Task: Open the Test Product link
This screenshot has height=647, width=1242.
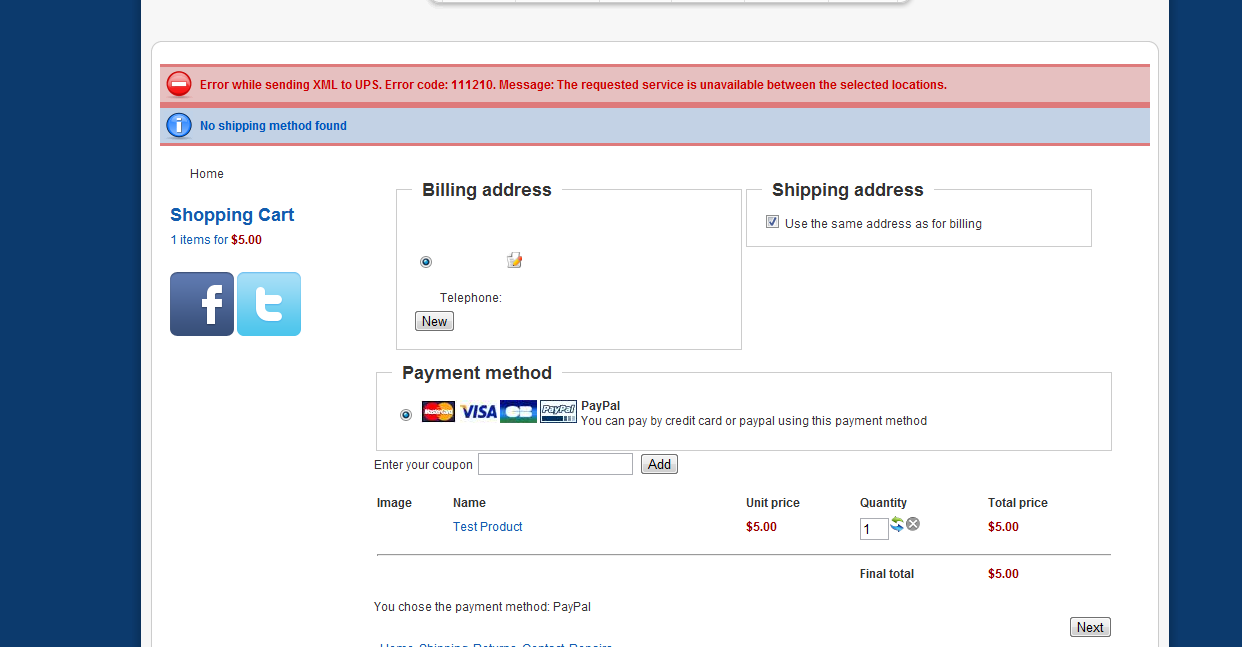Action: 488,527
